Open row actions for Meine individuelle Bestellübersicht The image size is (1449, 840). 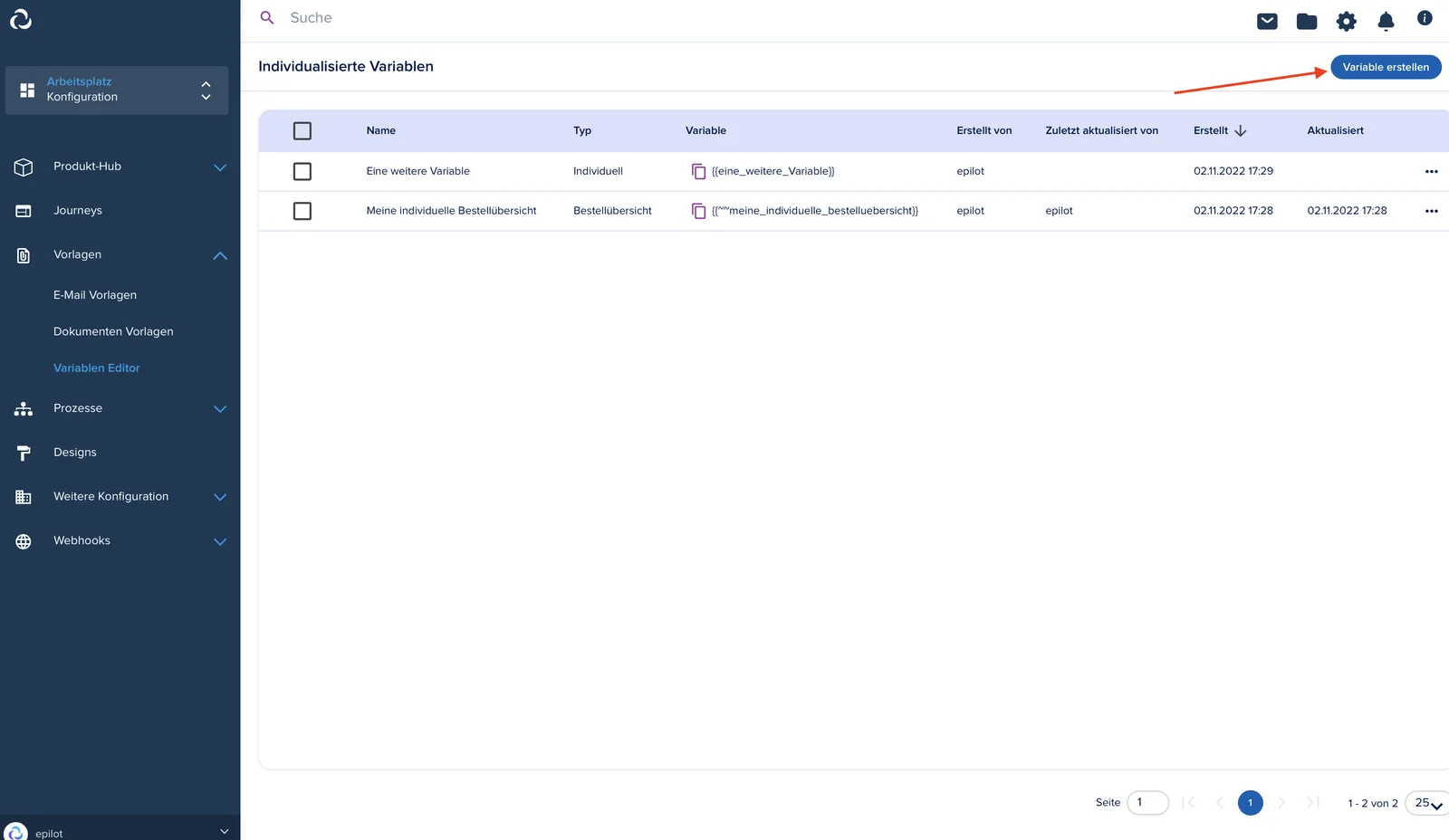[1431, 211]
